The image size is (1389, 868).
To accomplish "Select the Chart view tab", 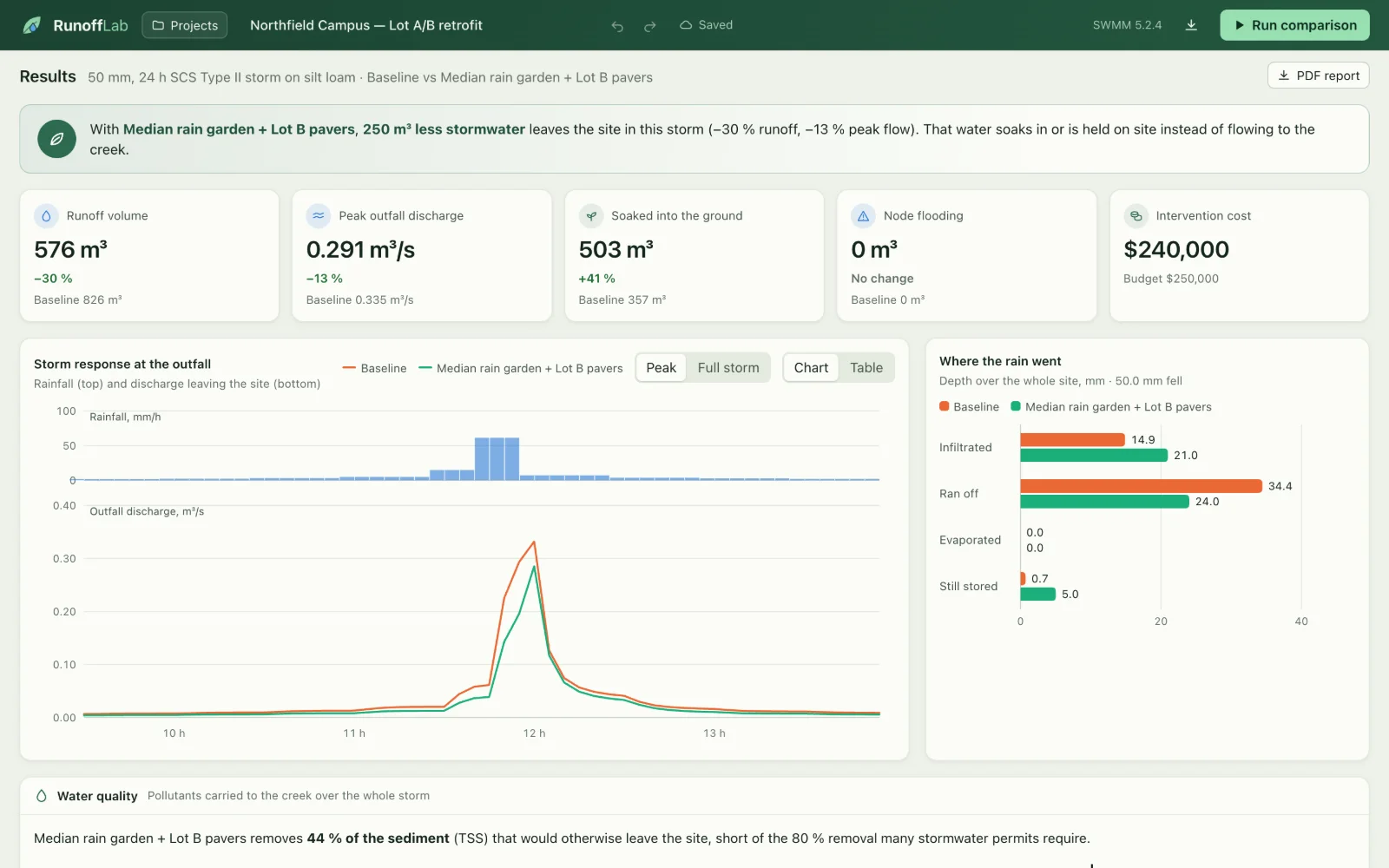I will pyautogui.click(x=811, y=368).
